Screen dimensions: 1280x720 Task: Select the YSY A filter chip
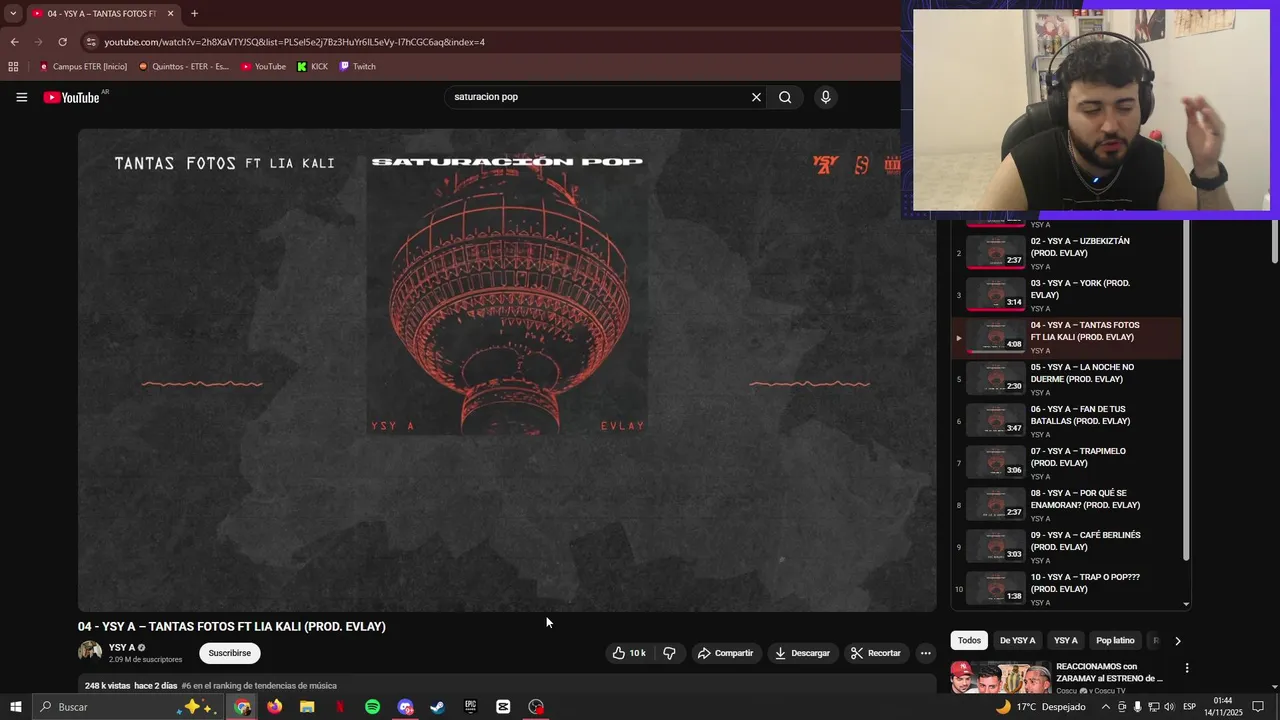coord(1066,640)
